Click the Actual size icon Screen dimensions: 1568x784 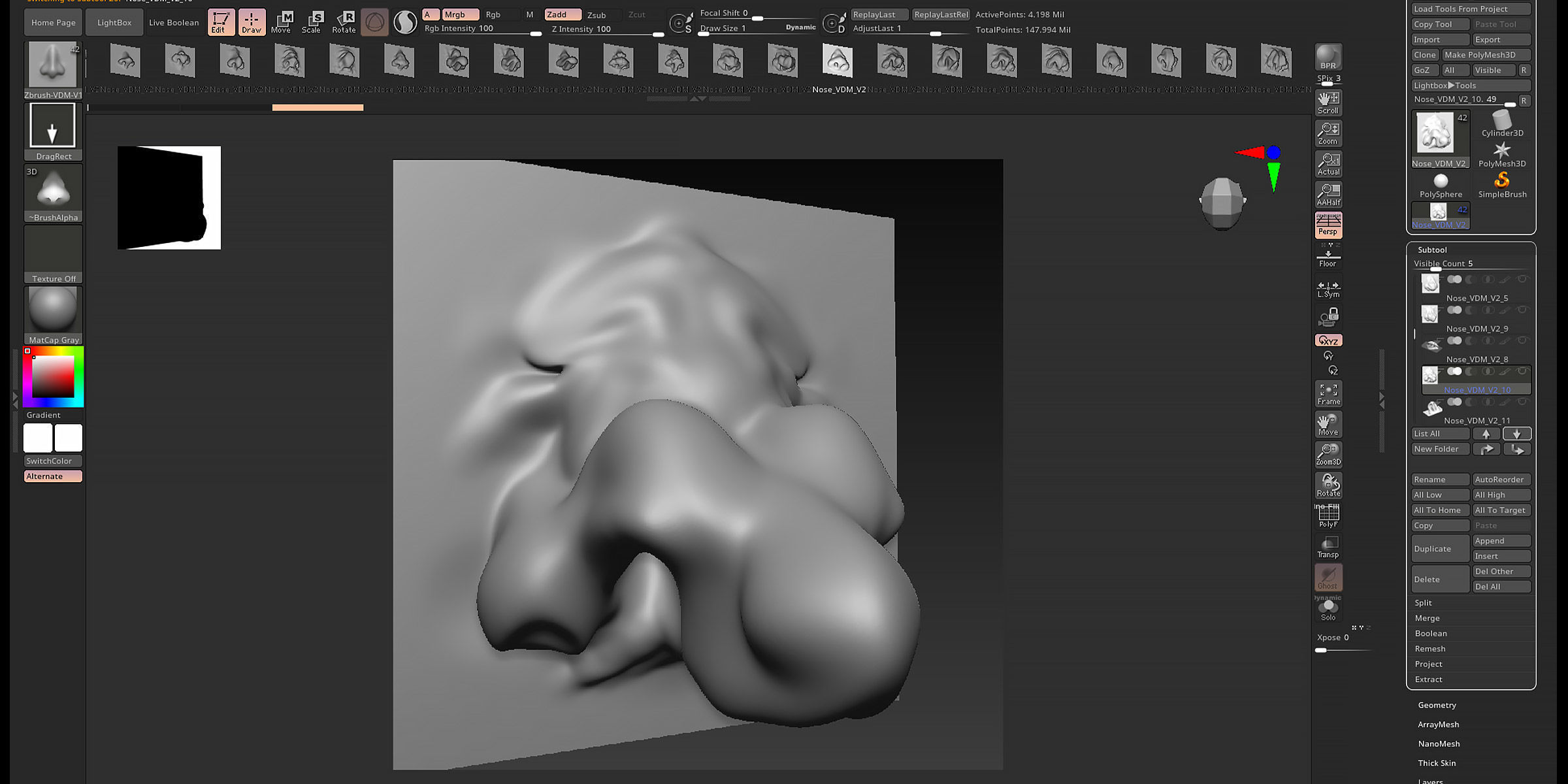[x=1328, y=164]
